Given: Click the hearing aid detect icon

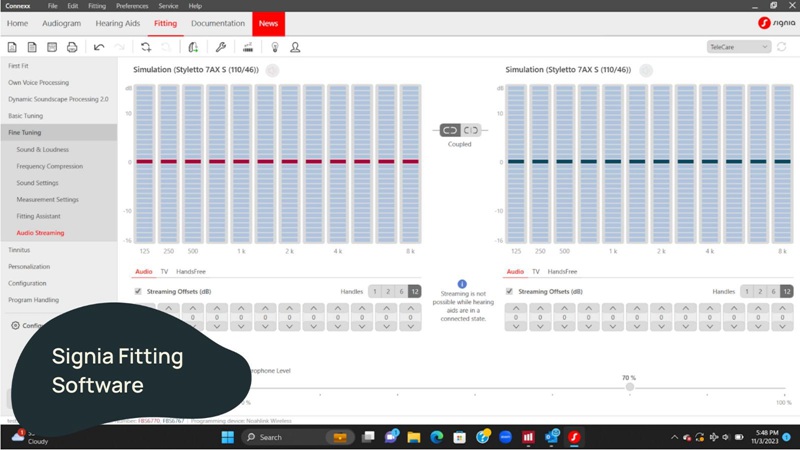Looking at the screenshot, I should [193, 47].
